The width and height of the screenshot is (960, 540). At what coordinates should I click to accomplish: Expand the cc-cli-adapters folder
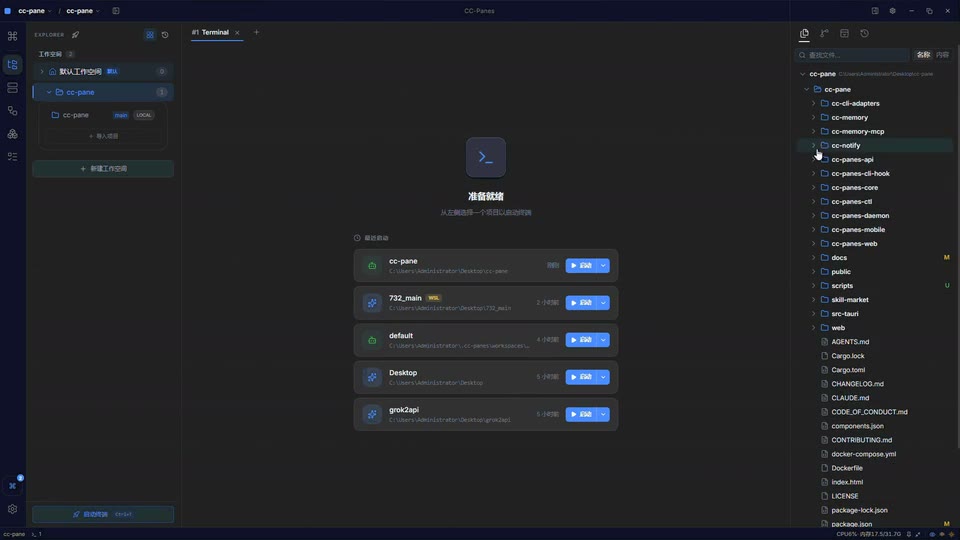tap(813, 103)
